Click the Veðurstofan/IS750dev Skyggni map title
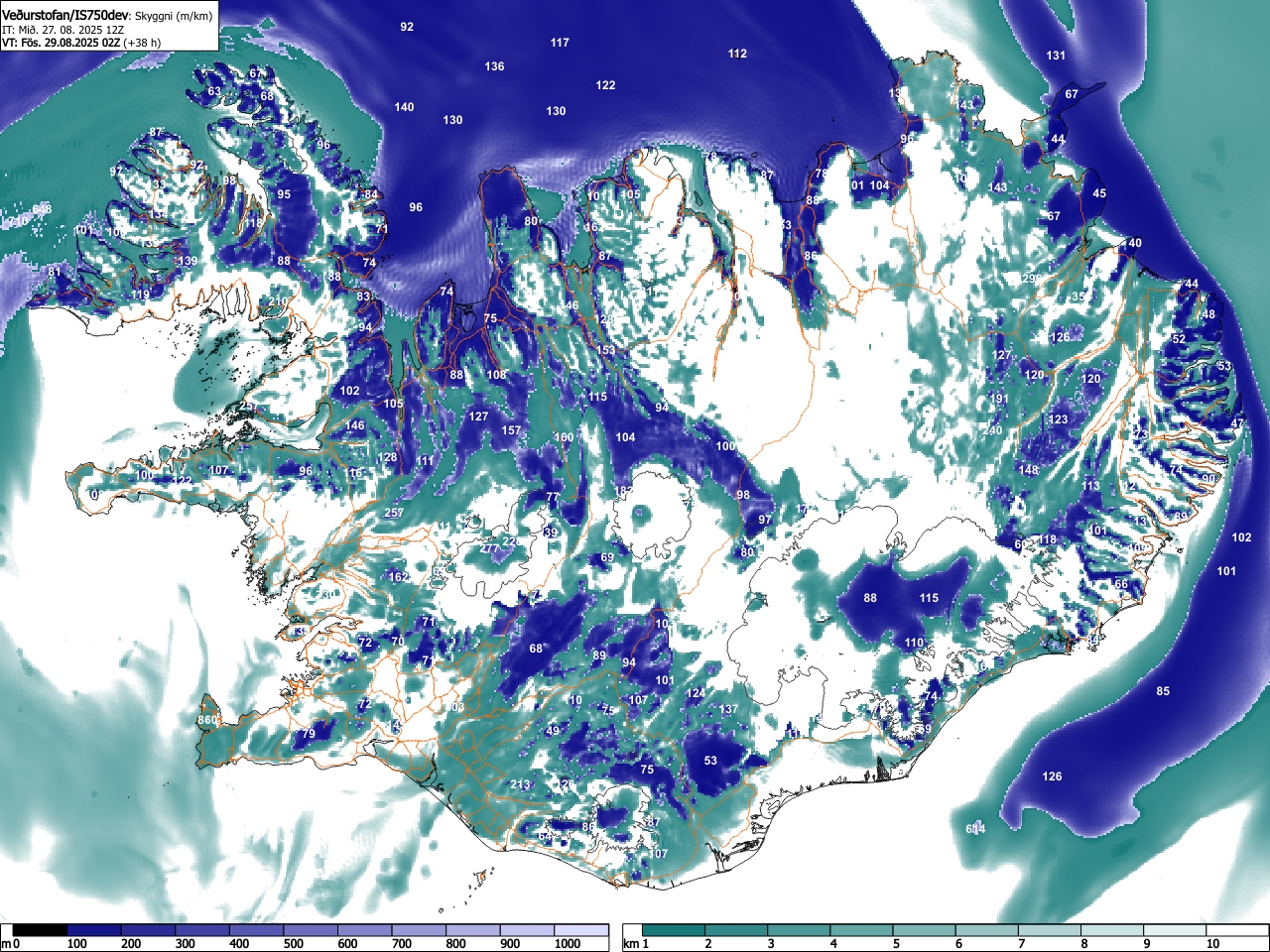The height and width of the screenshot is (952, 1270). tap(107, 16)
